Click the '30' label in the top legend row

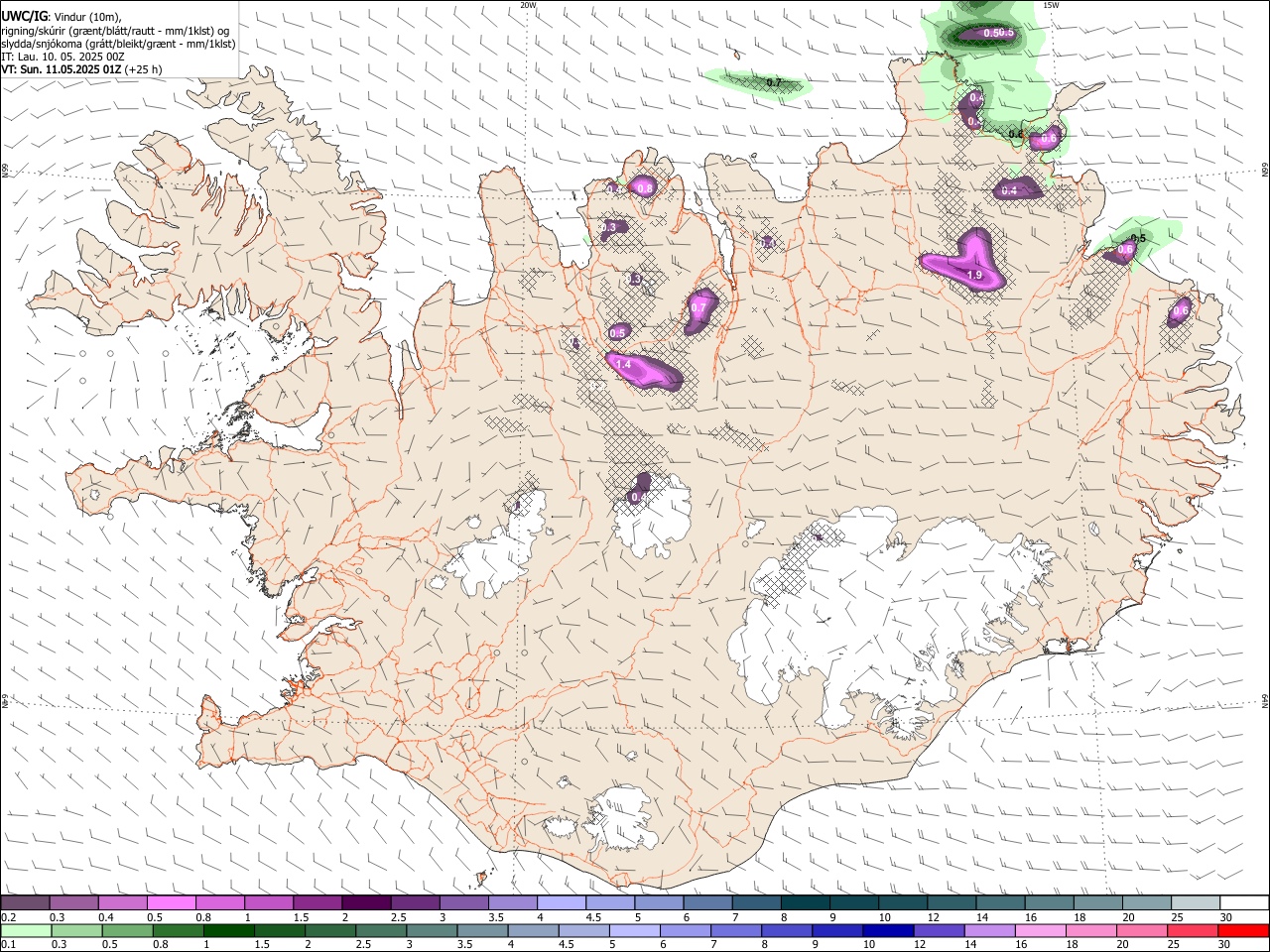(1225, 917)
